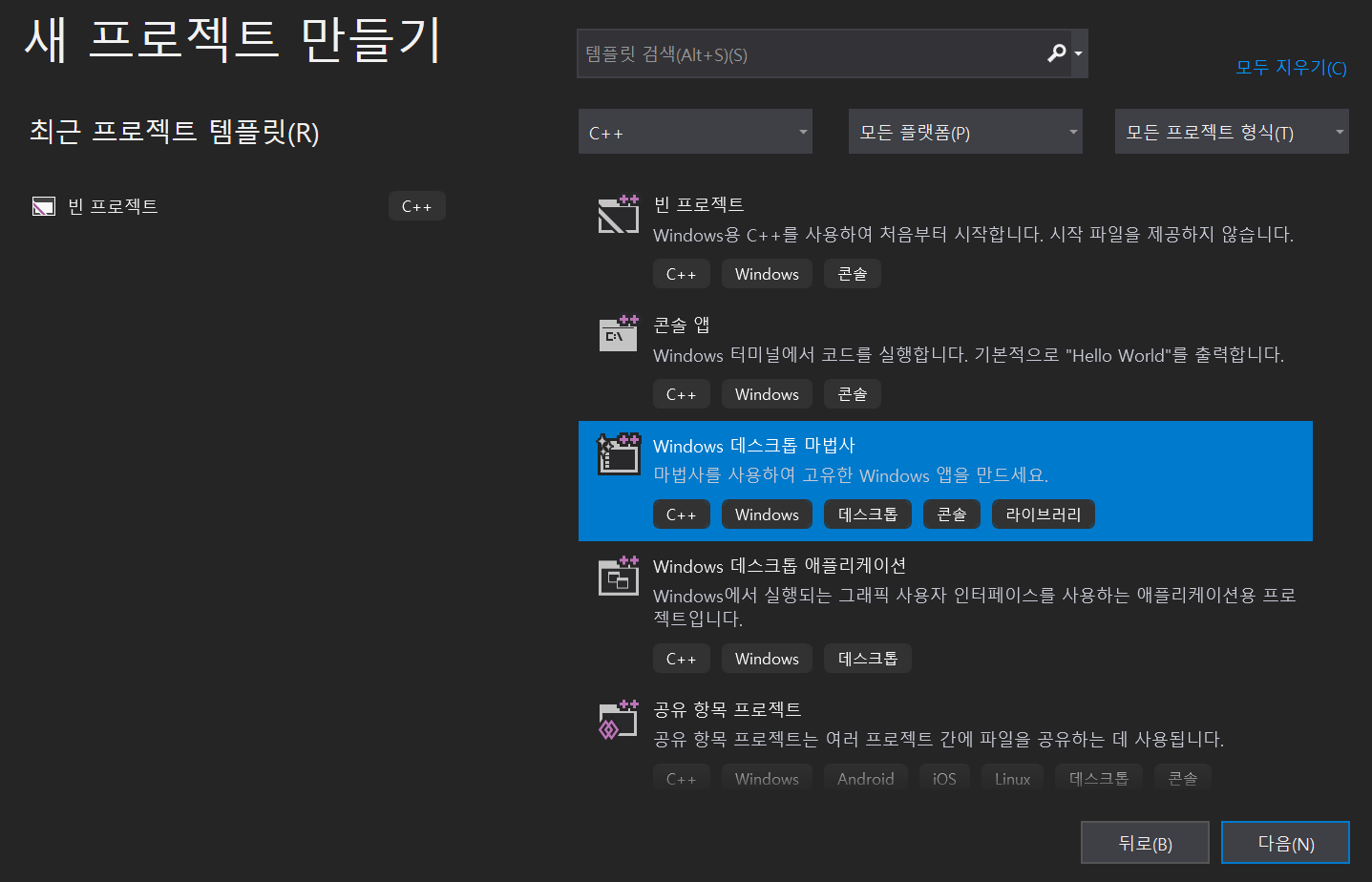Image resolution: width=1372 pixels, height=882 pixels.
Task: Click the 콘솔 앱 template icon
Action: (x=618, y=334)
